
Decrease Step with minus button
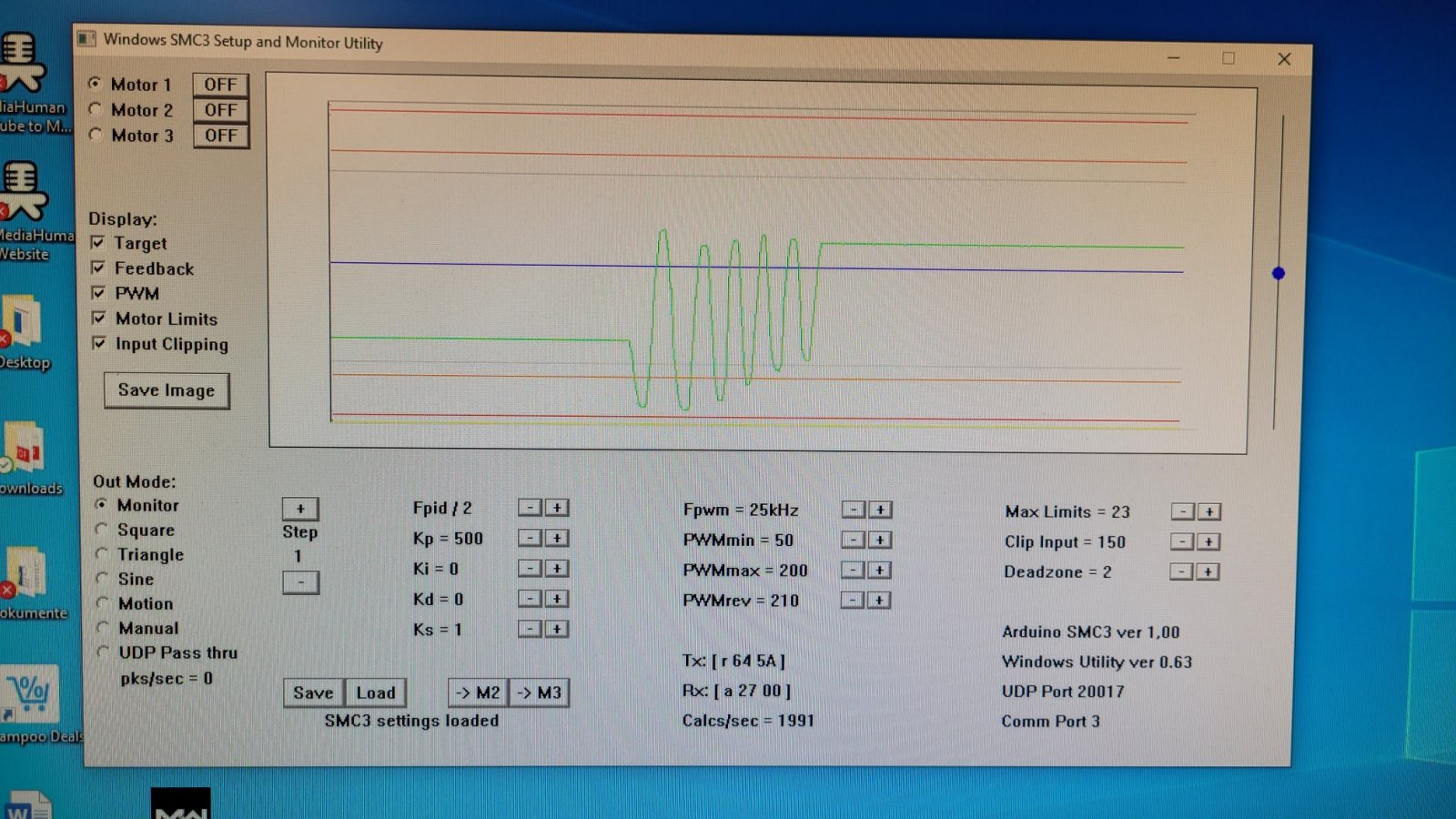(x=300, y=582)
